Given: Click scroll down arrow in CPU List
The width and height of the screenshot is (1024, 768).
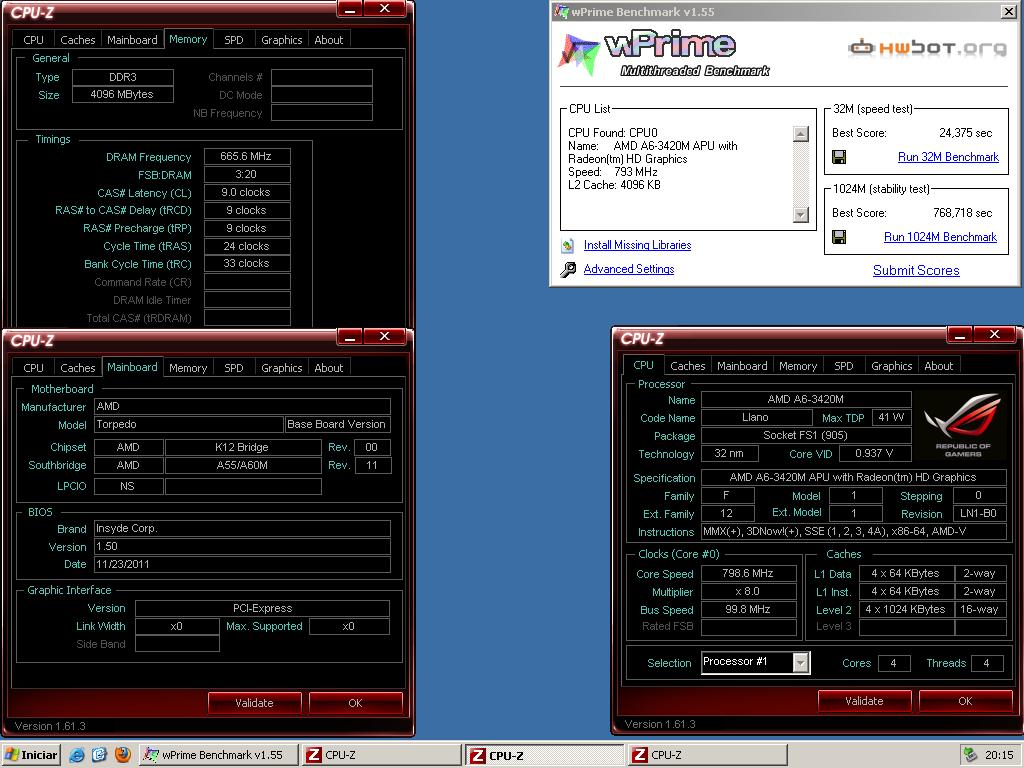Looking at the screenshot, I should click(801, 214).
